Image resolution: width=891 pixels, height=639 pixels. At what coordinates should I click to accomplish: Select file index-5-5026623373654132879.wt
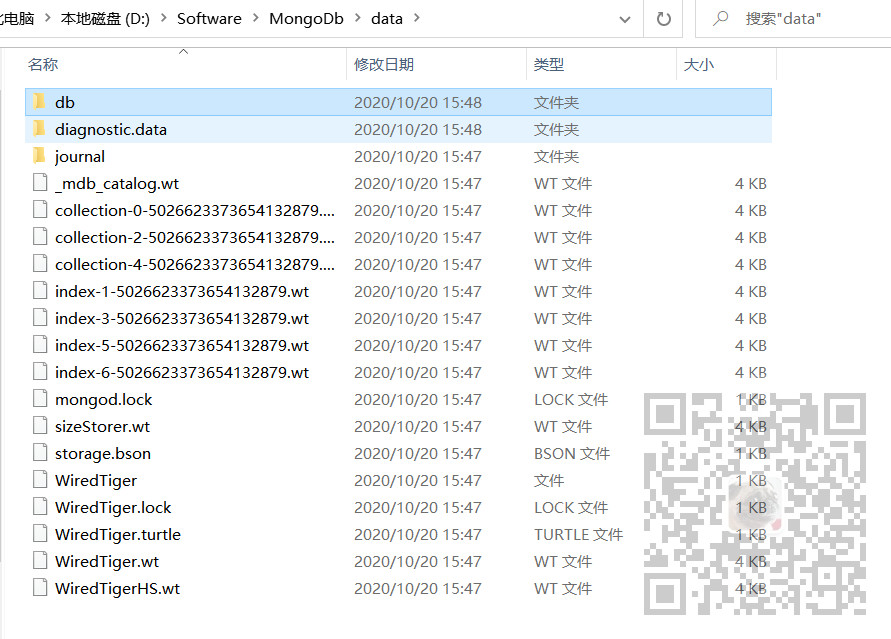182,345
